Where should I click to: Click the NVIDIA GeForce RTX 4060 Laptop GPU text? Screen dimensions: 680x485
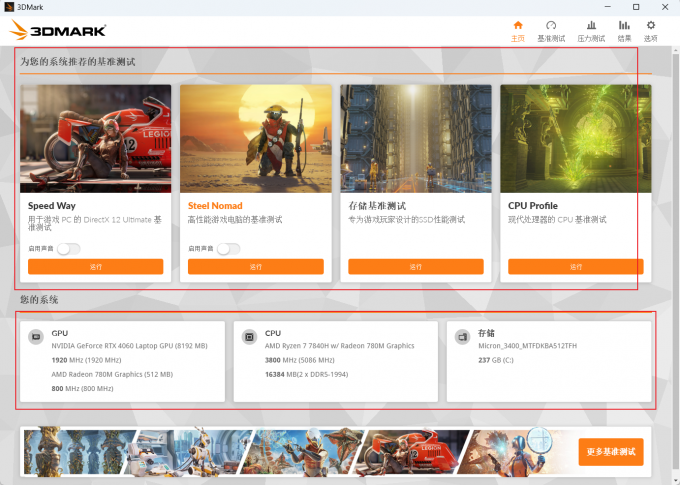(129, 346)
